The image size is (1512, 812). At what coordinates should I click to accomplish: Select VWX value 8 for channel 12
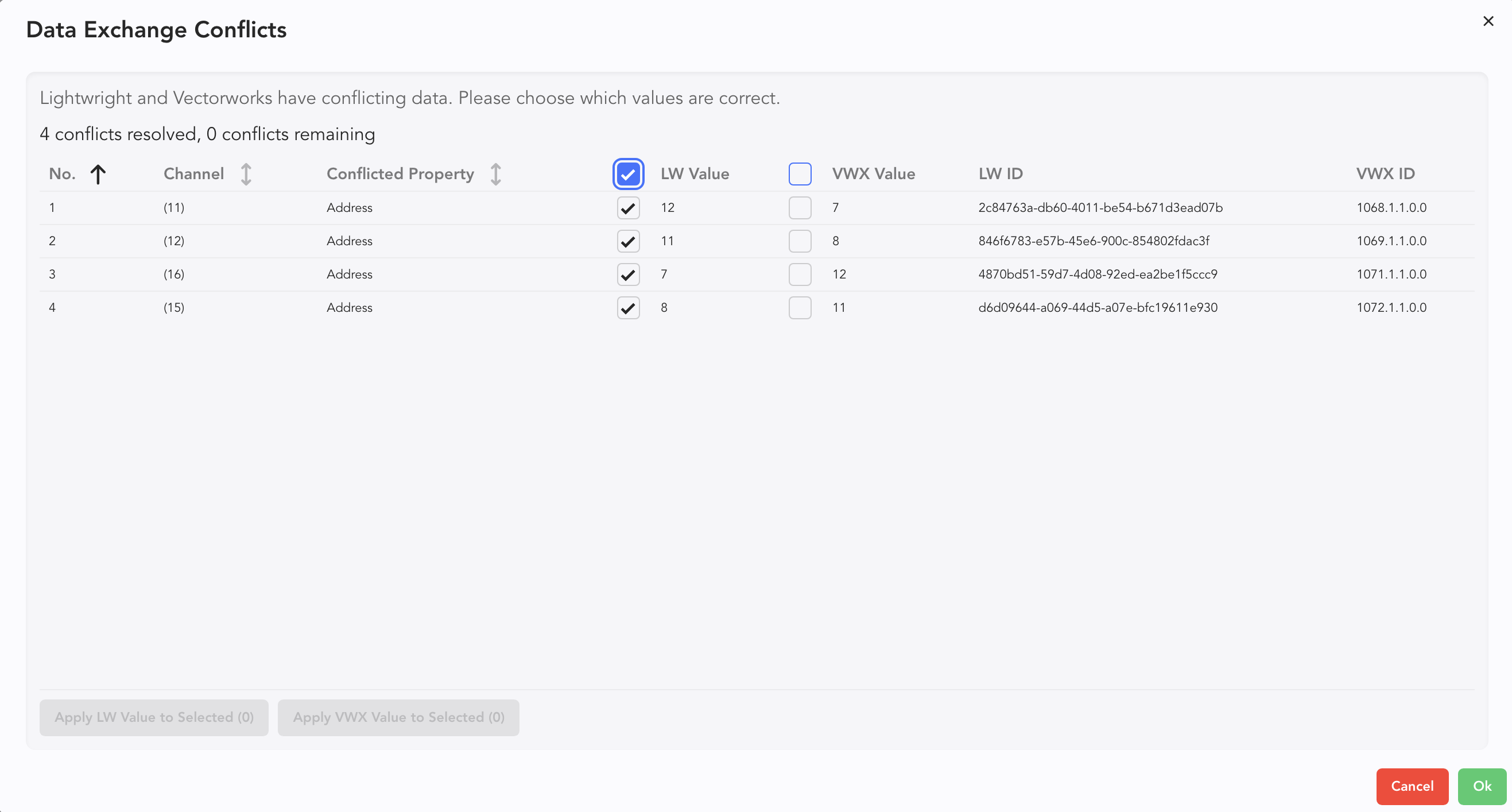click(x=800, y=241)
